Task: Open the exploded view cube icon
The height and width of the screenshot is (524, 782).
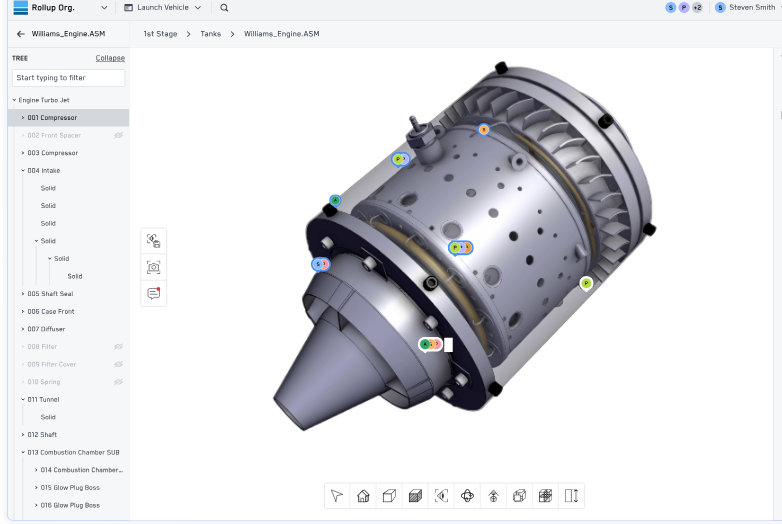Action: pos(519,496)
